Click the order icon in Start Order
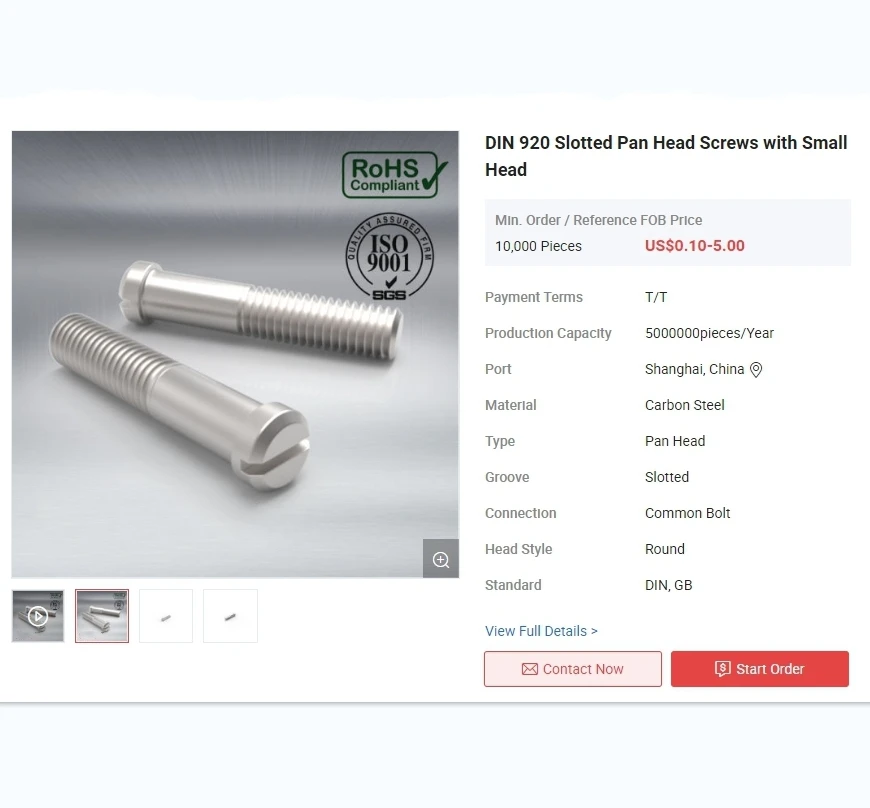 click(x=722, y=669)
